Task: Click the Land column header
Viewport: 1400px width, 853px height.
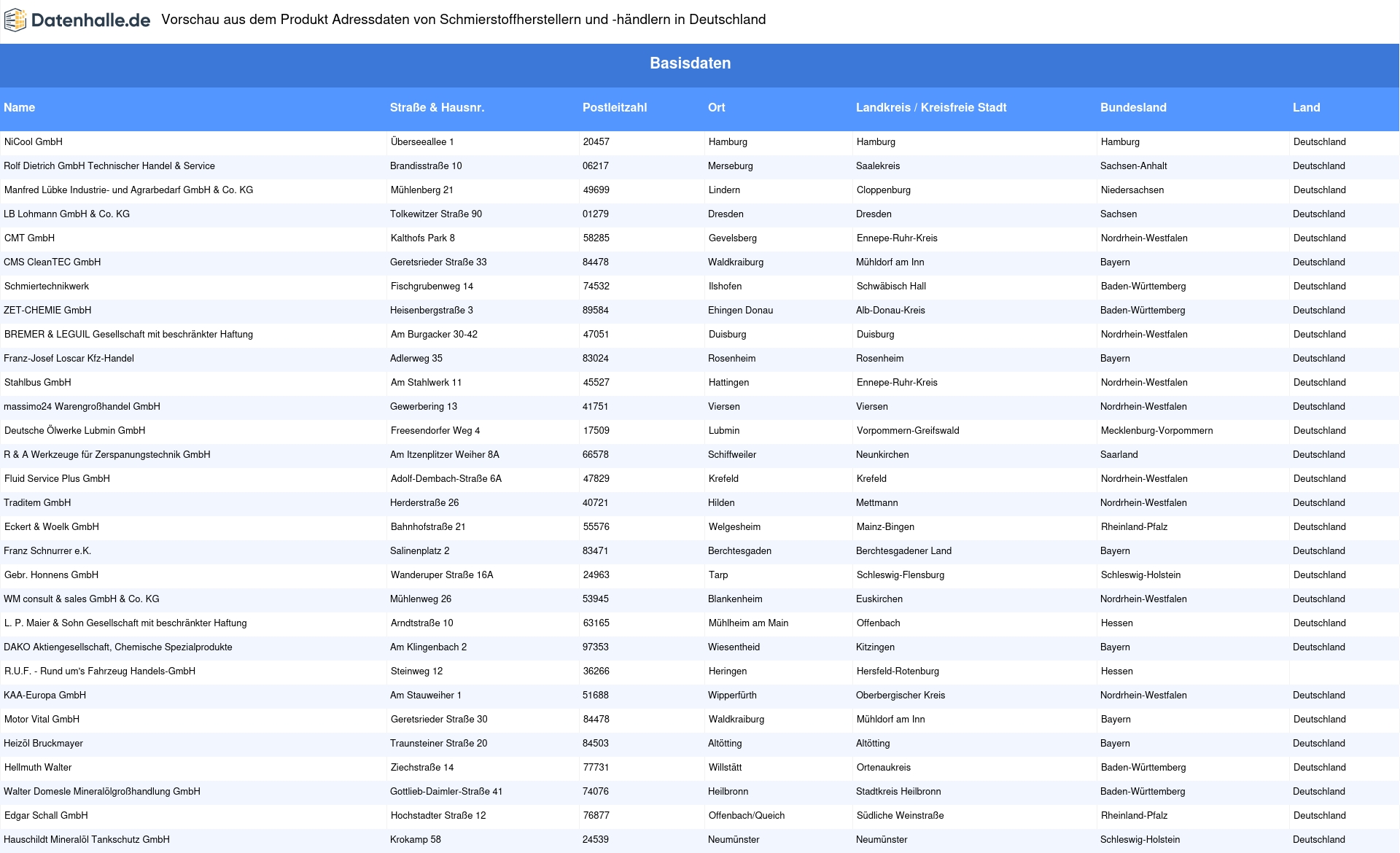Action: (1306, 108)
